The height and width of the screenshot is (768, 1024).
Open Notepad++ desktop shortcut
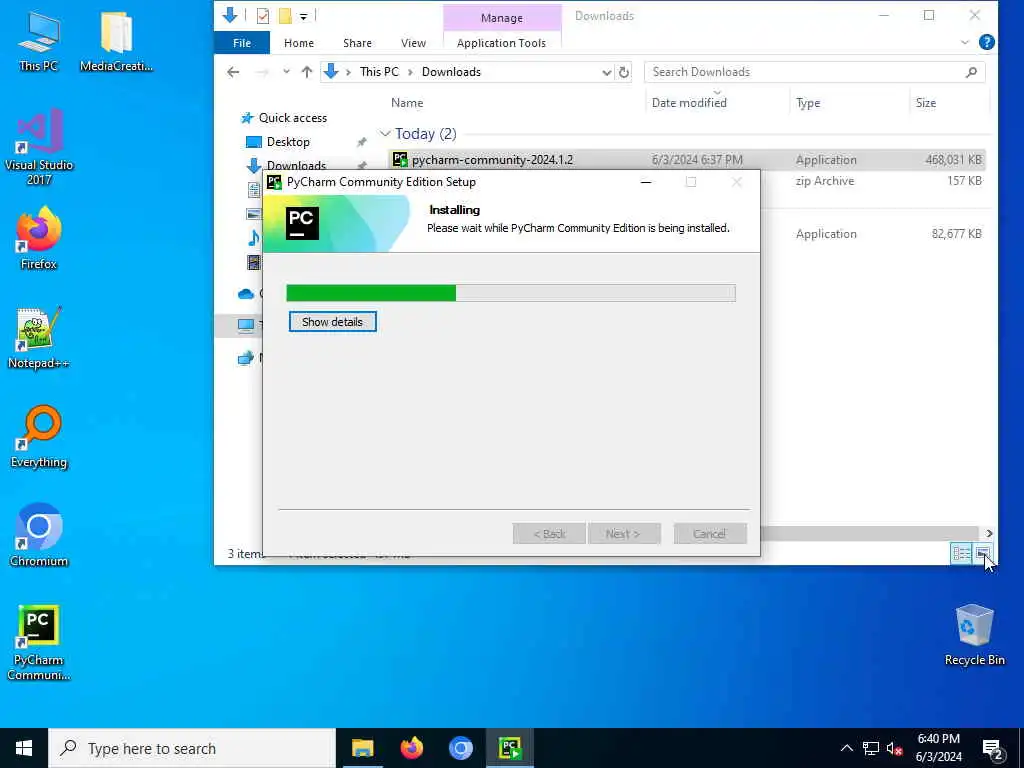coord(39,338)
